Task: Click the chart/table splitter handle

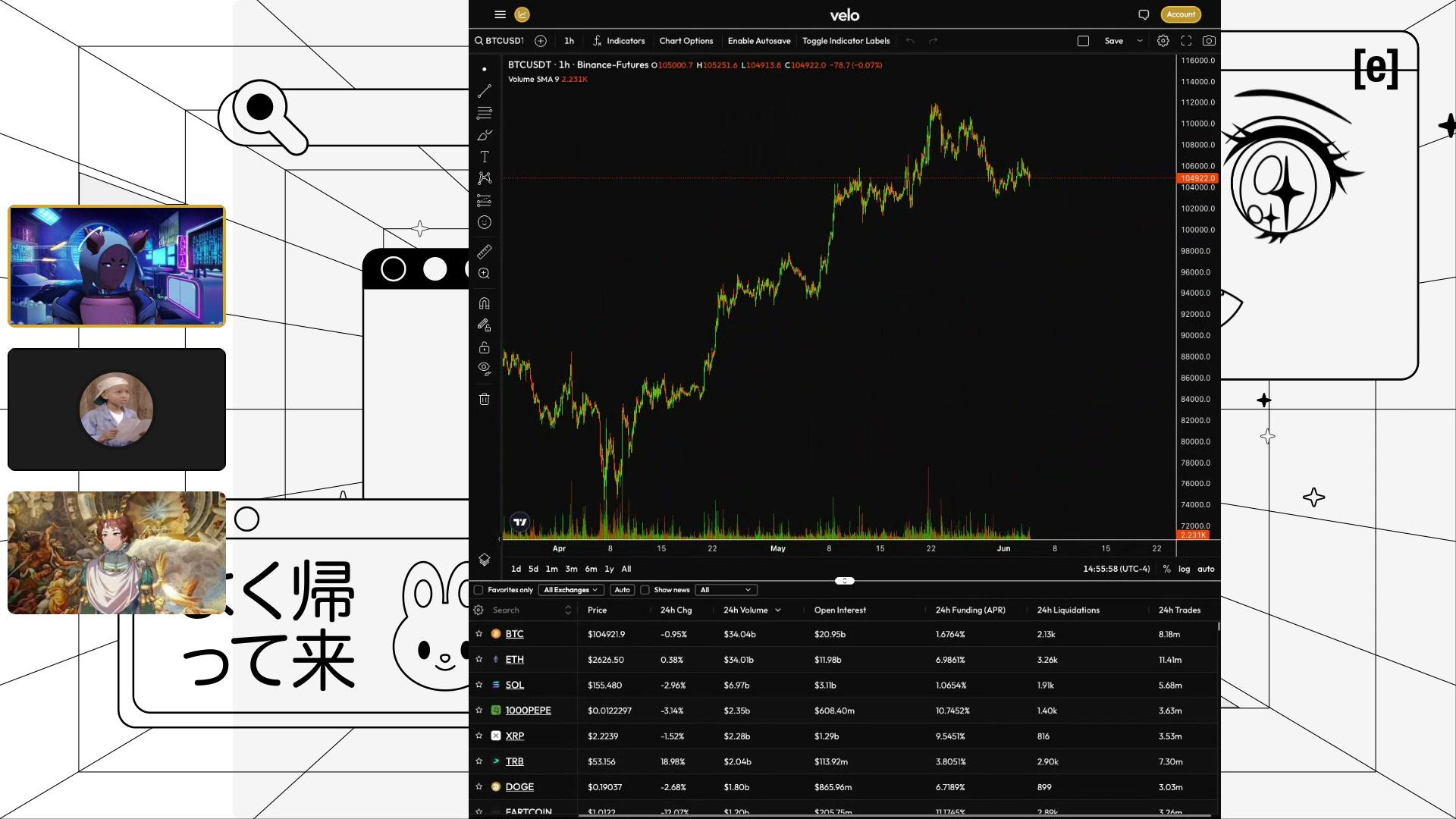Action: point(845,581)
